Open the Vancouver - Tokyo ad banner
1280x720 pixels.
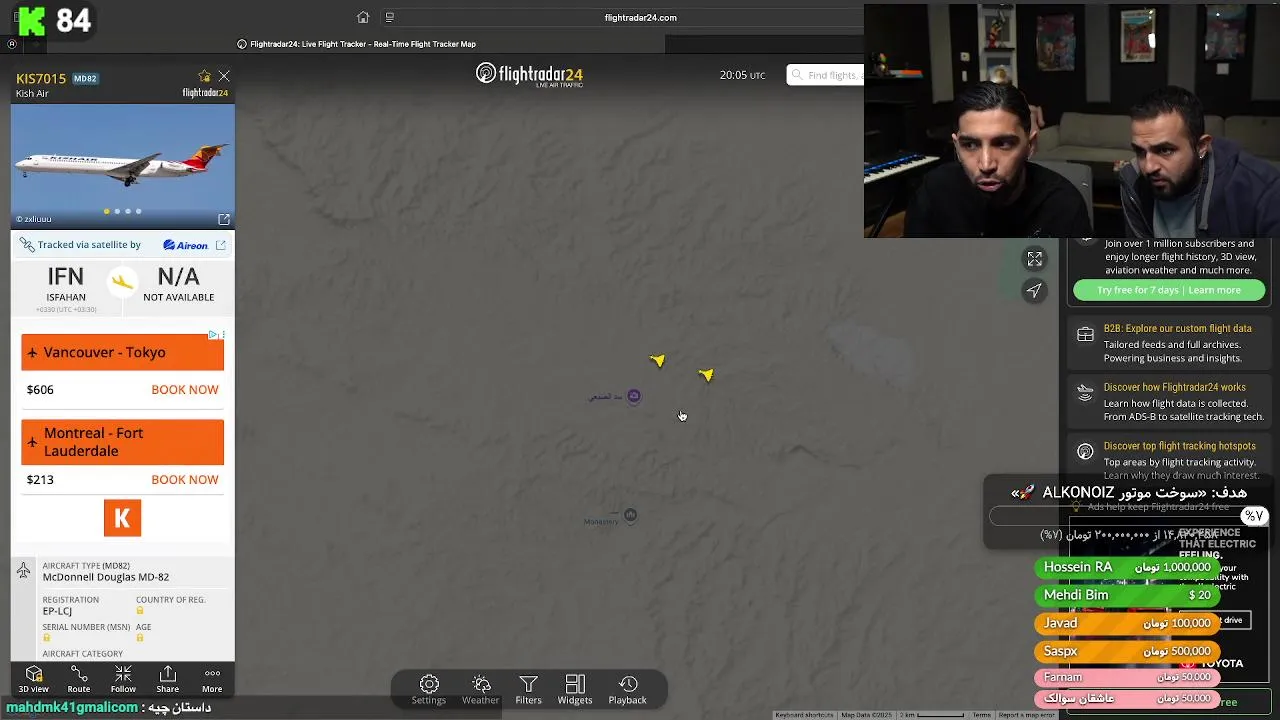click(x=123, y=352)
